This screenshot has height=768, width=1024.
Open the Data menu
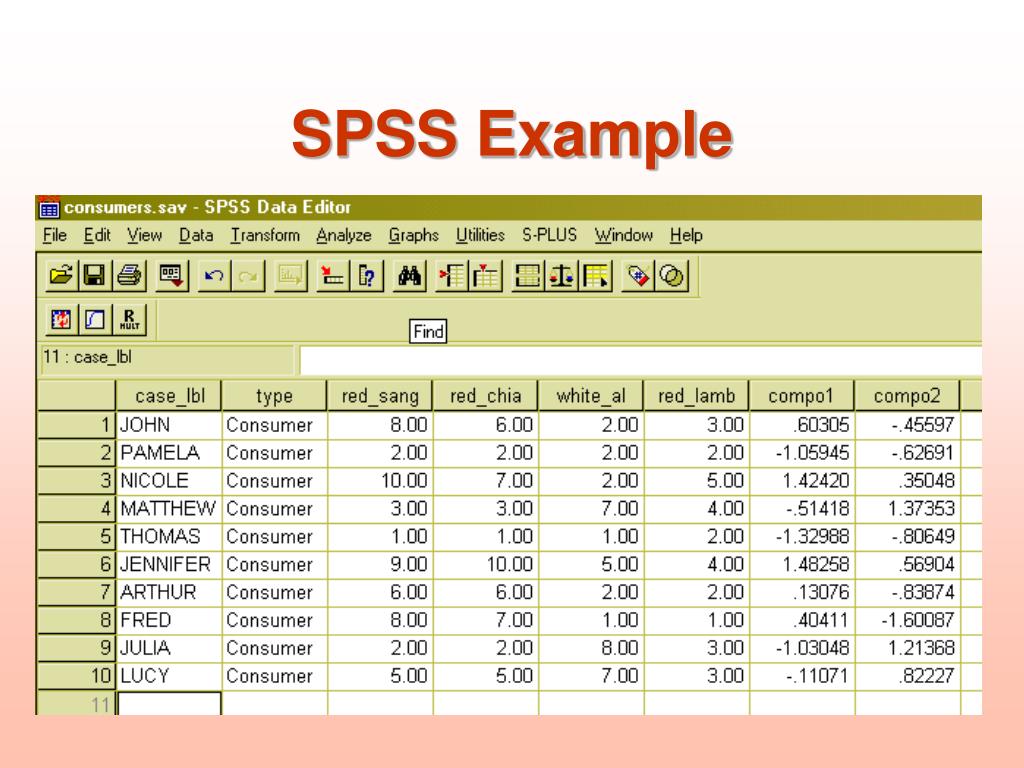(196, 235)
